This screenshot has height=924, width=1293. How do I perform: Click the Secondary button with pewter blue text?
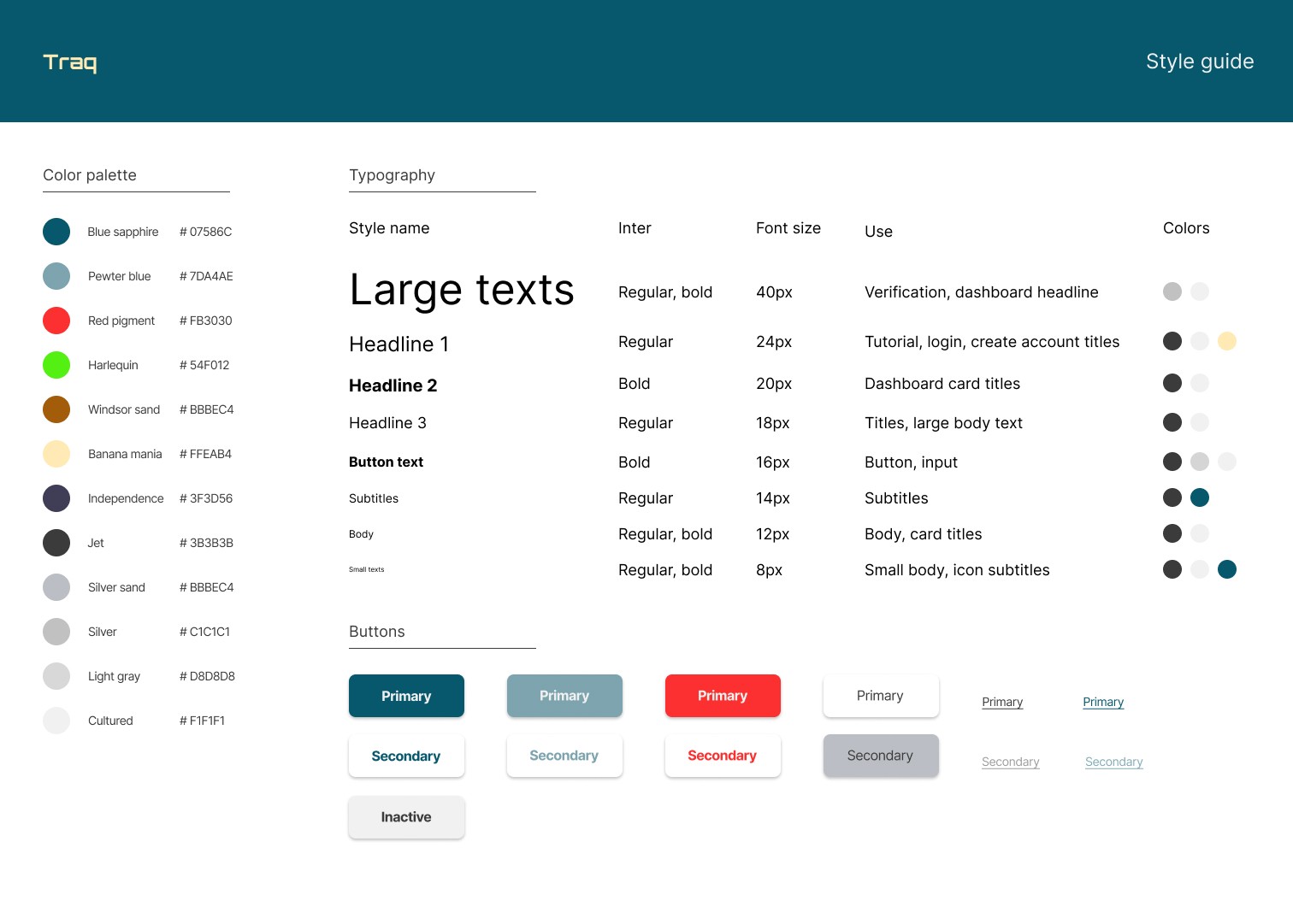(x=564, y=756)
